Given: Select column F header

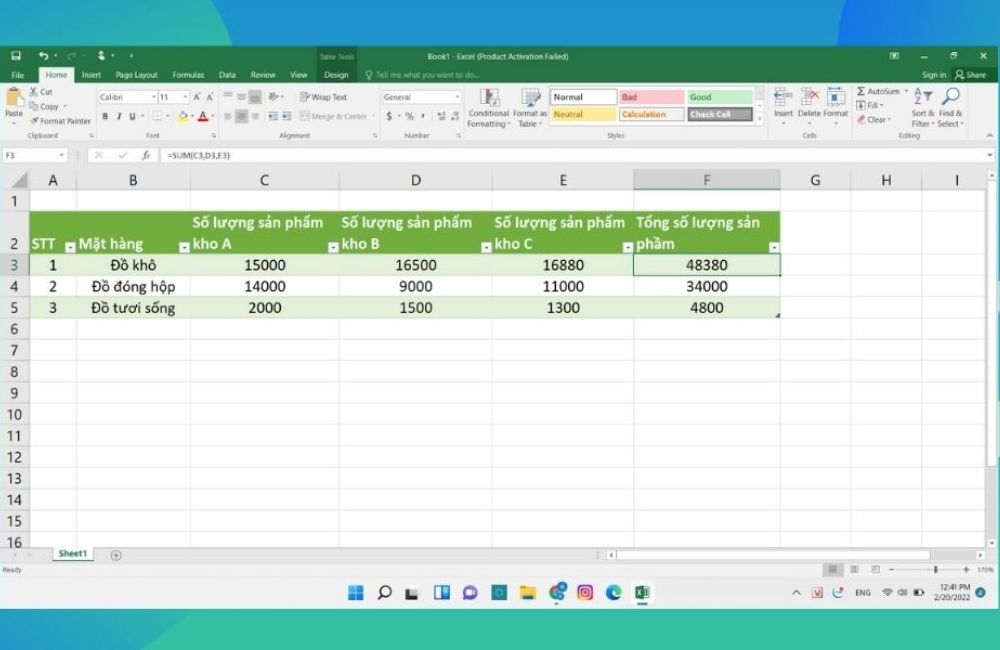Looking at the screenshot, I should [x=707, y=180].
